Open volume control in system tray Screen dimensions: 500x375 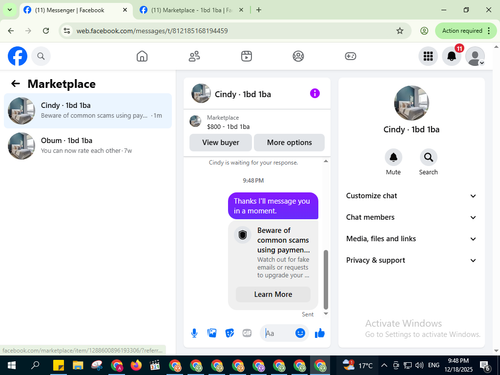[419, 365]
